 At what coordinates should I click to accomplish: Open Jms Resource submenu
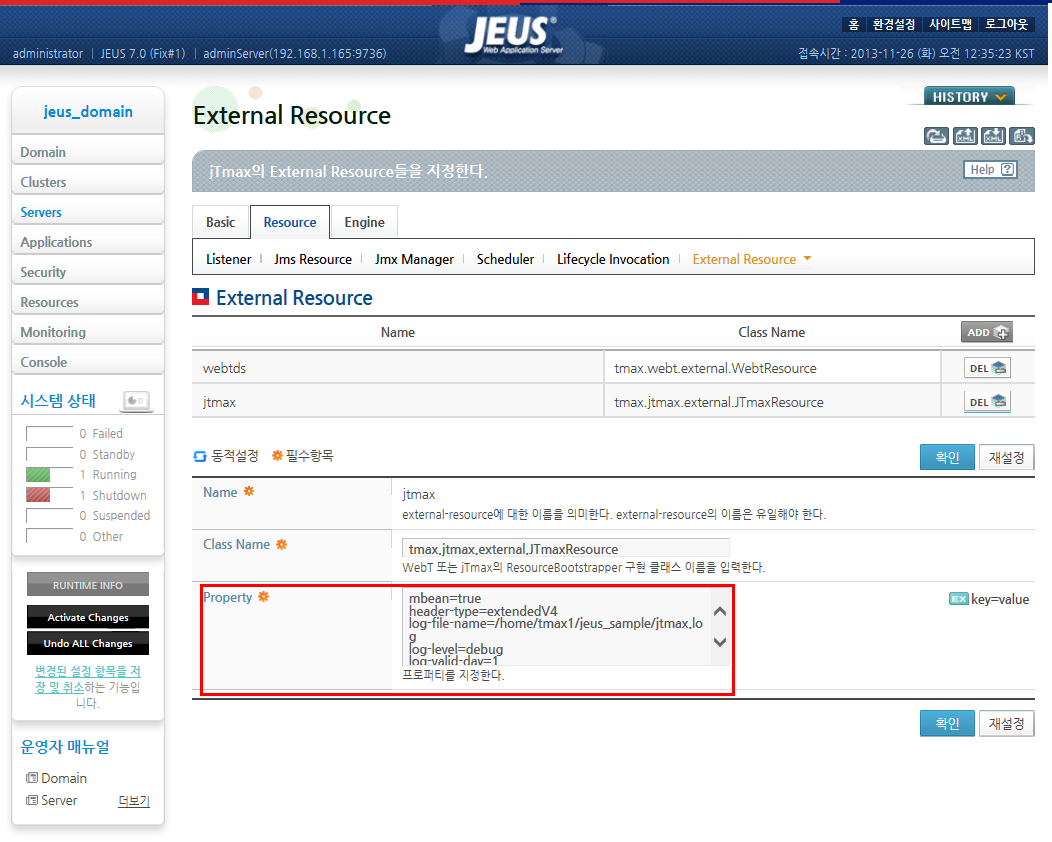click(x=312, y=259)
